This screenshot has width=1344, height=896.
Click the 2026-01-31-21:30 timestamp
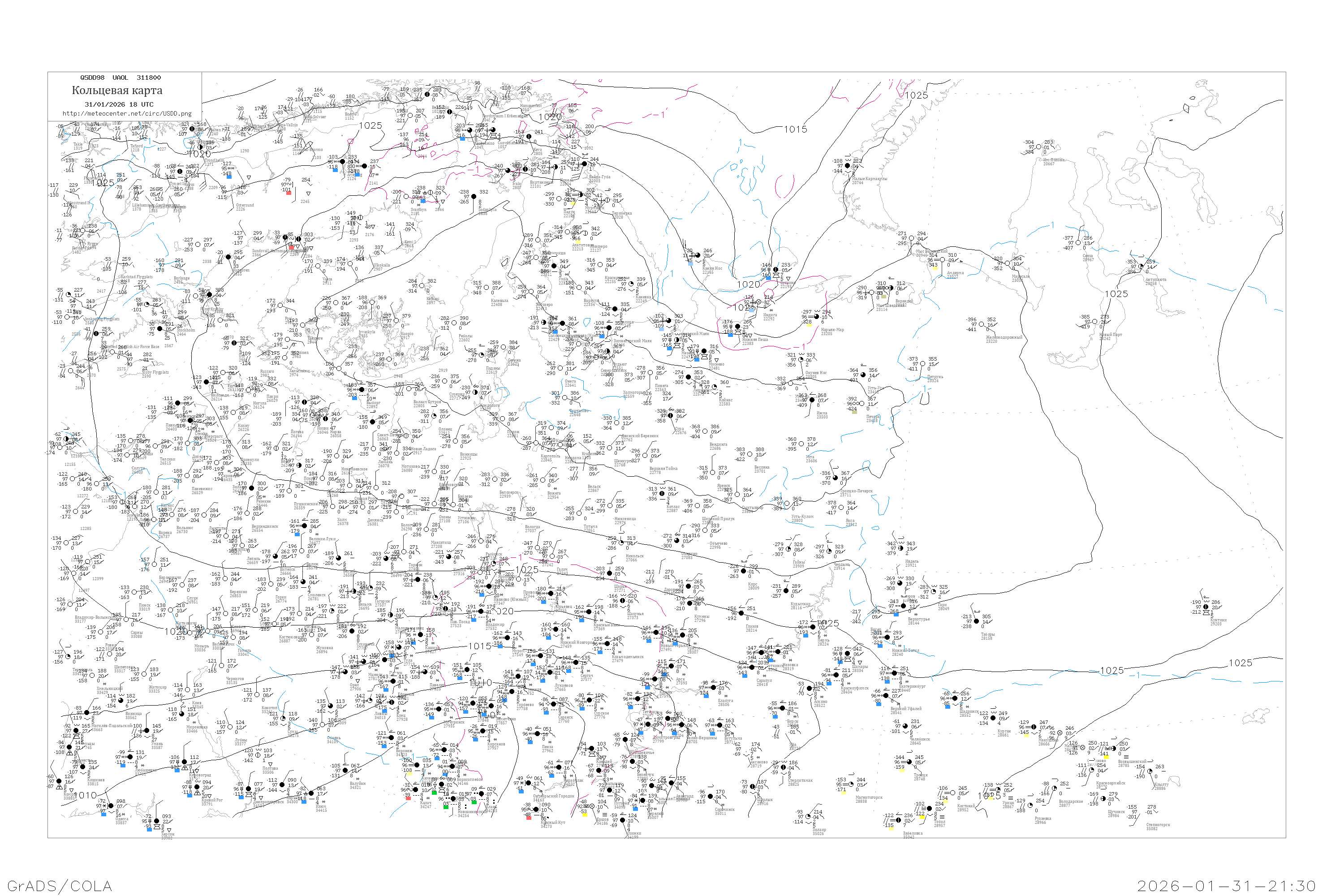click(x=1226, y=886)
